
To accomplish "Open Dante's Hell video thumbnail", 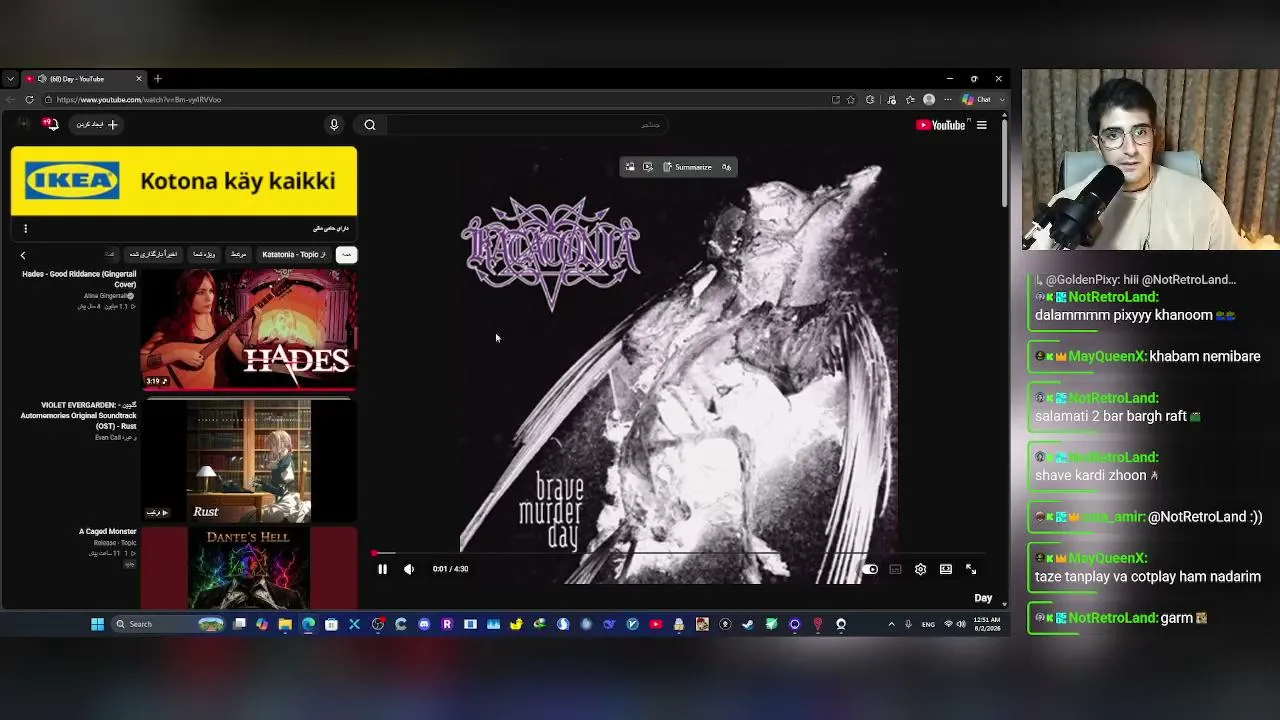I will [249, 568].
